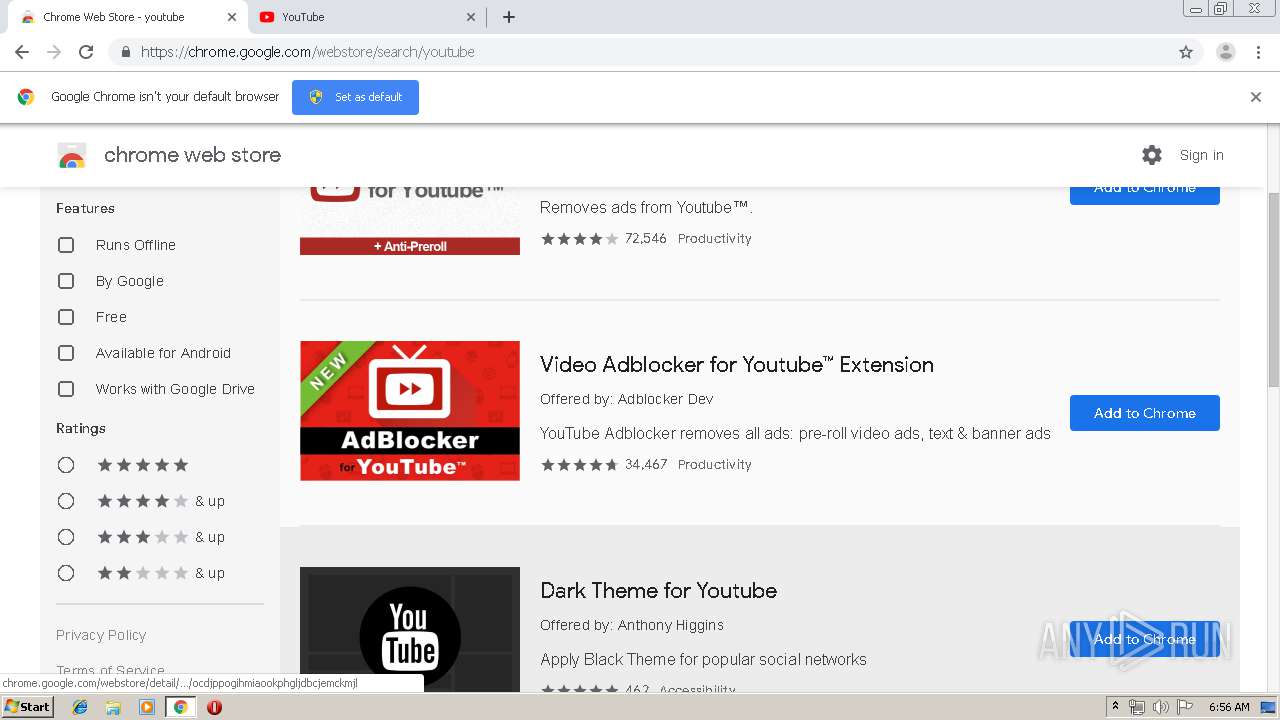Click the AdBlocker for YouTube thumbnail
The image size is (1280, 720).
410,411
